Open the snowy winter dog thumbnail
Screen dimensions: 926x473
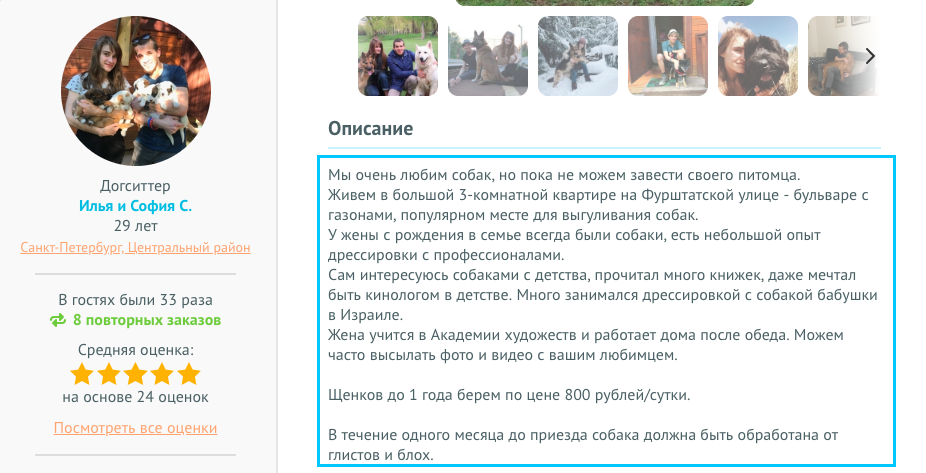578,56
